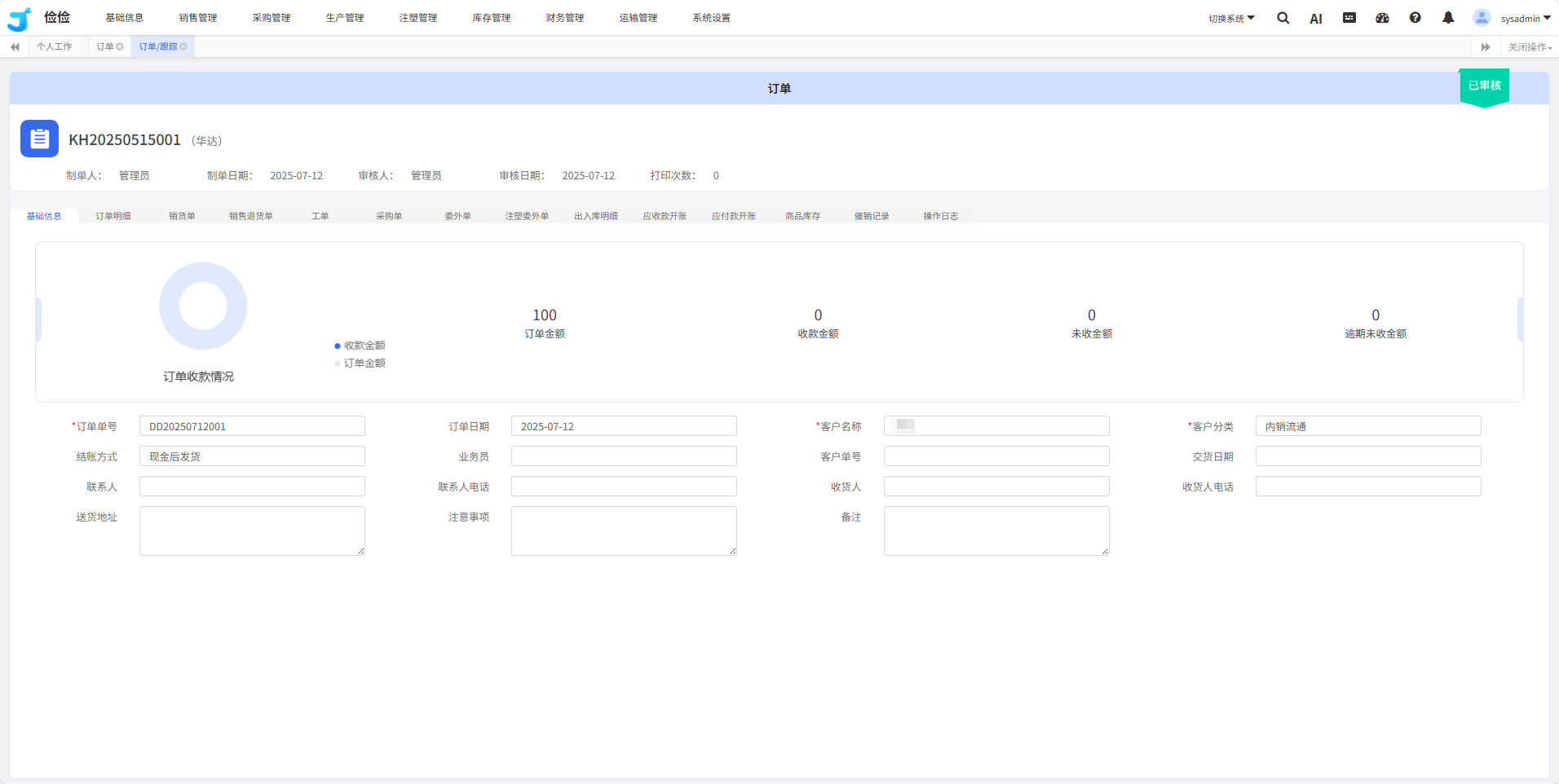The height and width of the screenshot is (784, 1559).
Task: Open the dashboard gauge icon
Action: point(1382,18)
